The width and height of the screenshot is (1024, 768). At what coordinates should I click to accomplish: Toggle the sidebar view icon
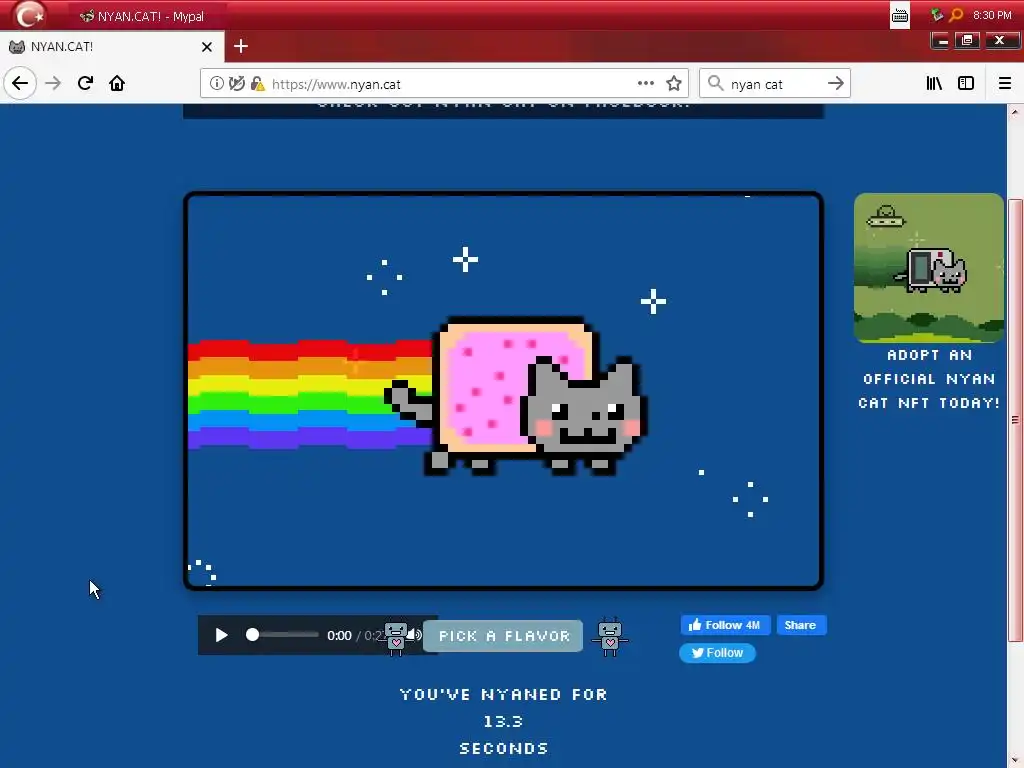pyautogui.click(x=966, y=84)
